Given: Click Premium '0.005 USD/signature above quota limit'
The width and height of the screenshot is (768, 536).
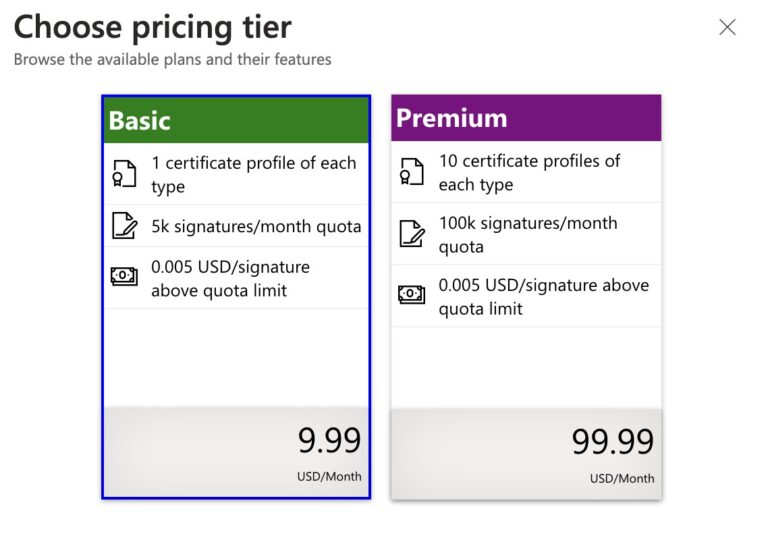Looking at the screenshot, I should click(543, 296).
